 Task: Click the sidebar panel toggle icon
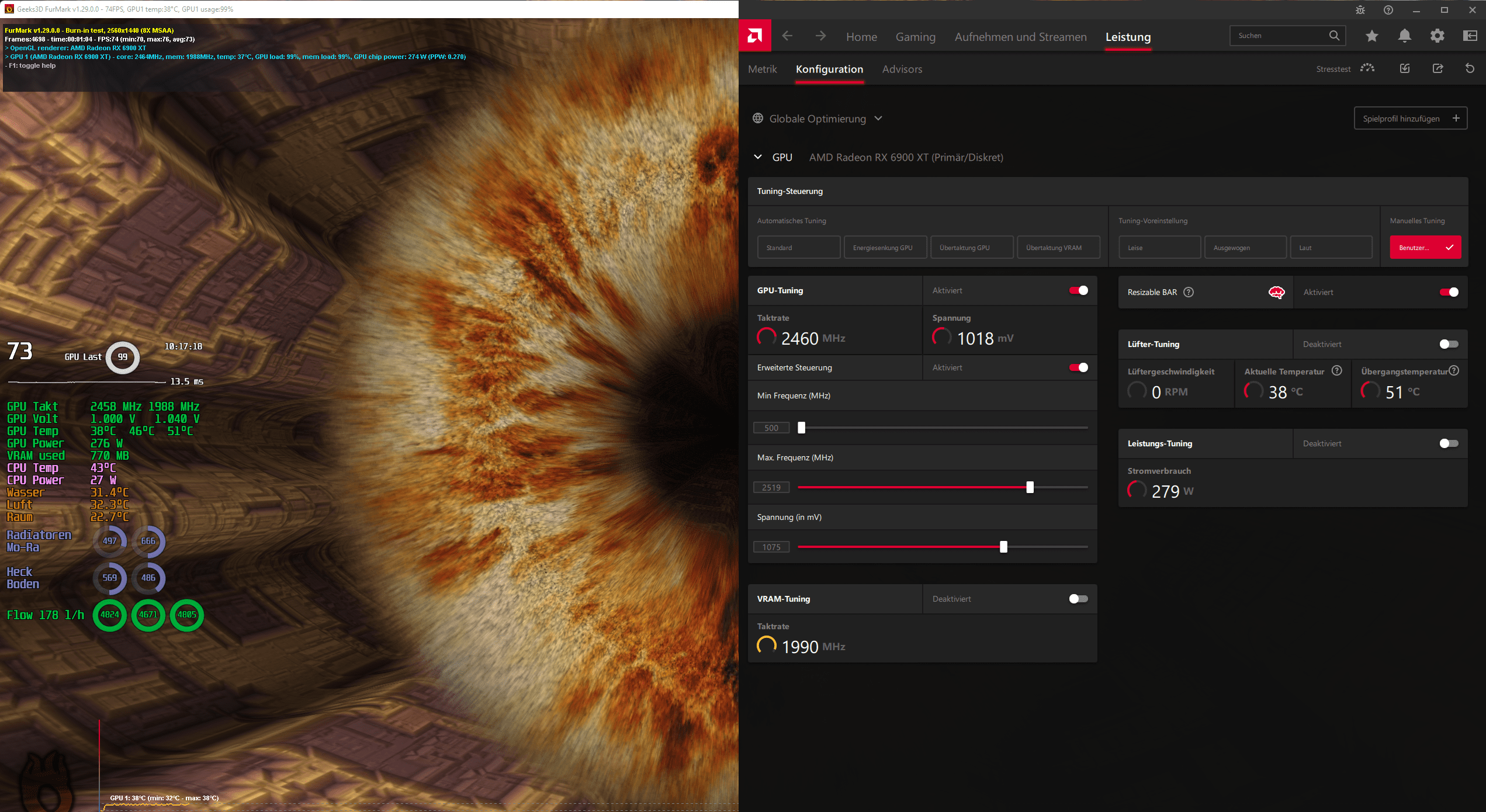(1470, 36)
